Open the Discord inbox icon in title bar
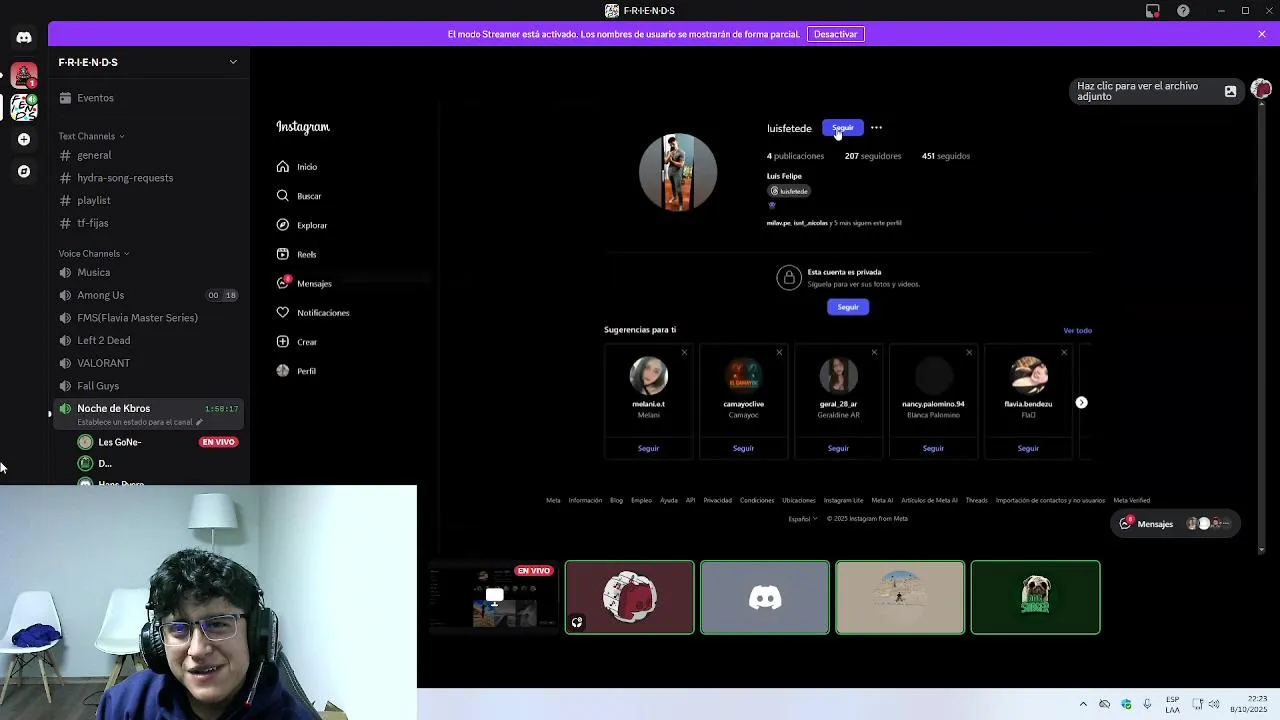Image resolution: width=1280 pixels, height=720 pixels. coord(1153,11)
